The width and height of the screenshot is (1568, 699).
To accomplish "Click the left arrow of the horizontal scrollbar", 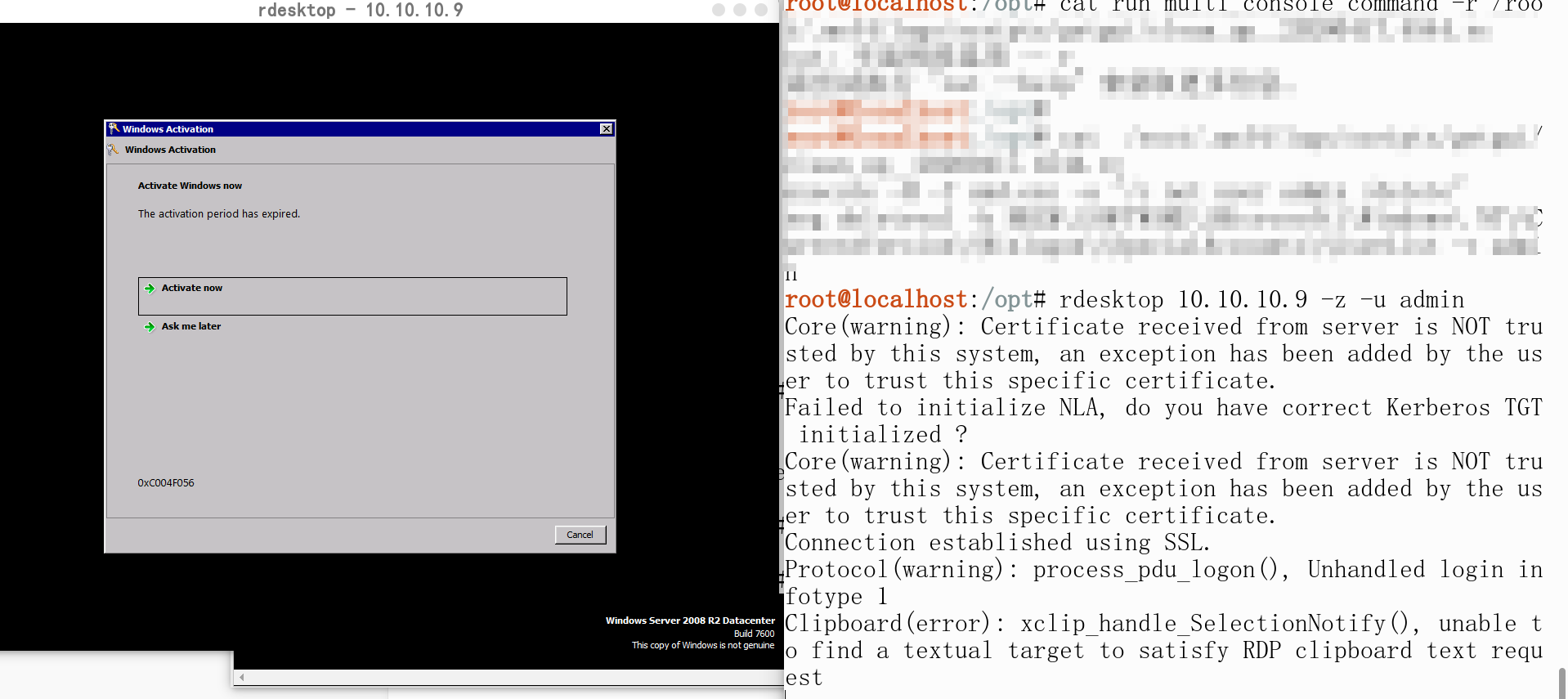I will click(x=242, y=677).
